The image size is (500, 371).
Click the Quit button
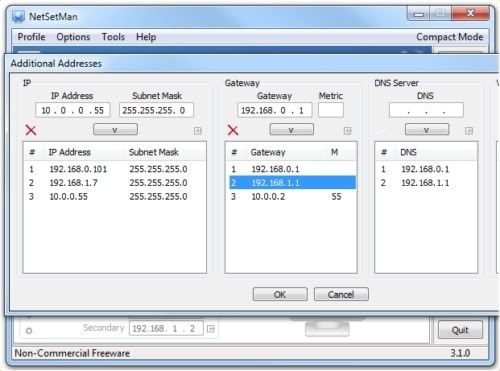tap(460, 330)
